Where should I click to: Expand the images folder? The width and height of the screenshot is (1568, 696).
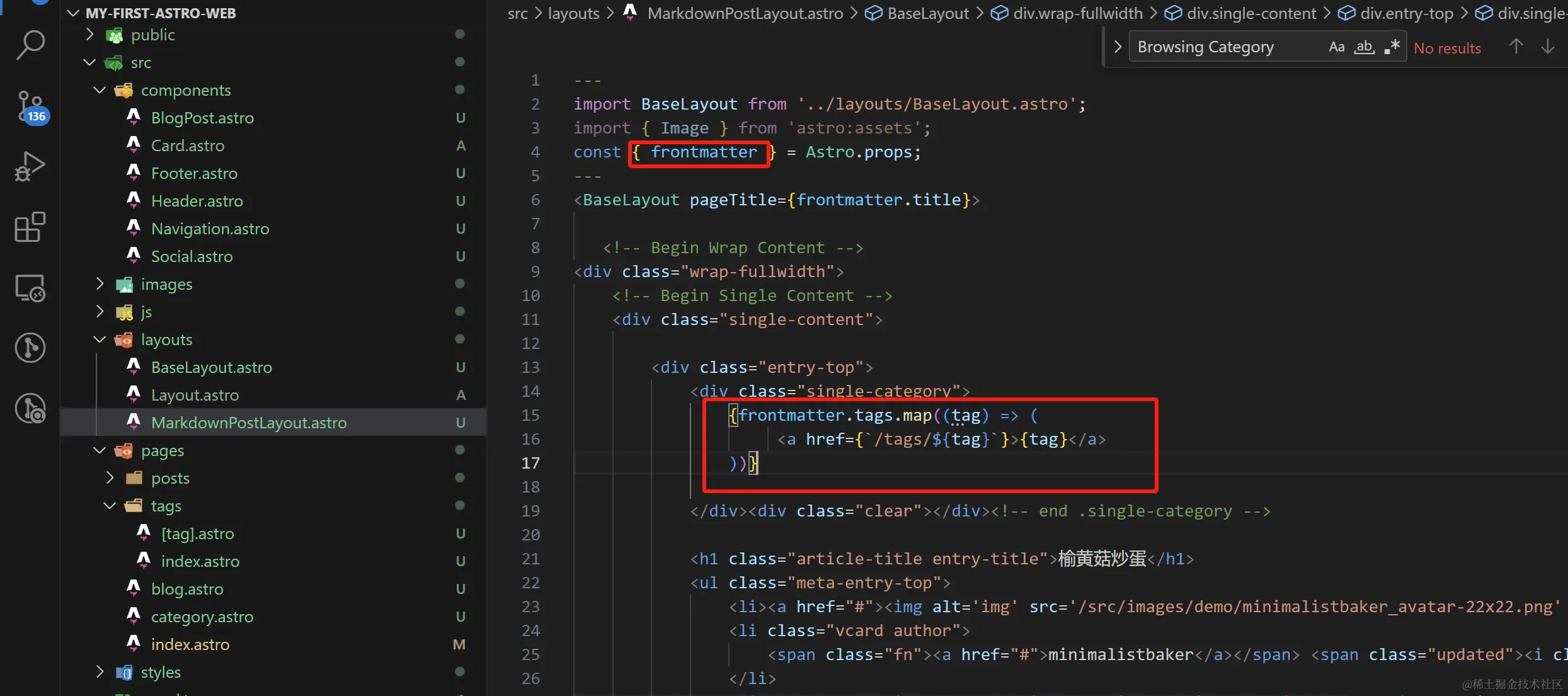(166, 284)
